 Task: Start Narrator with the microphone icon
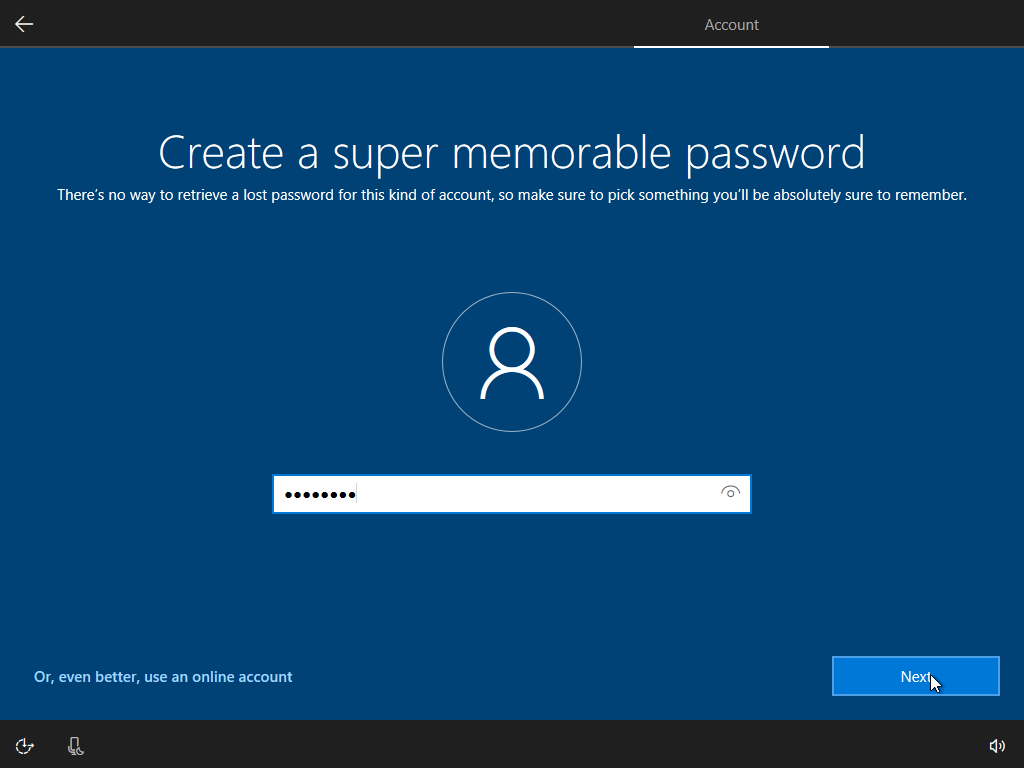(x=75, y=745)
